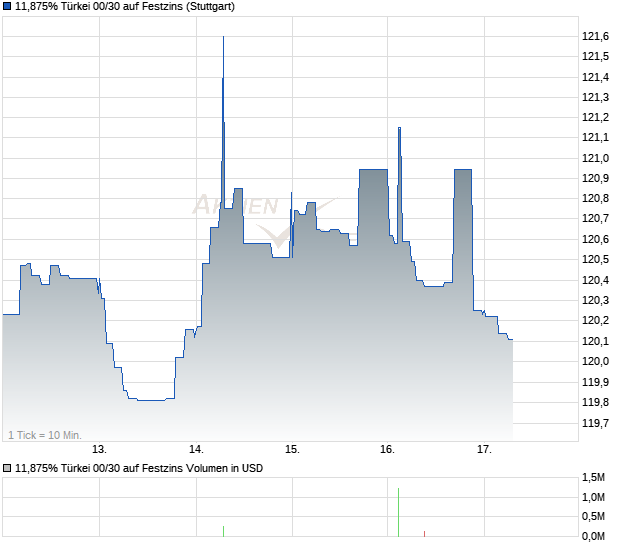Click the gray legend square beside Volumen title
This screenshot has height=546, width=620.
7,468
